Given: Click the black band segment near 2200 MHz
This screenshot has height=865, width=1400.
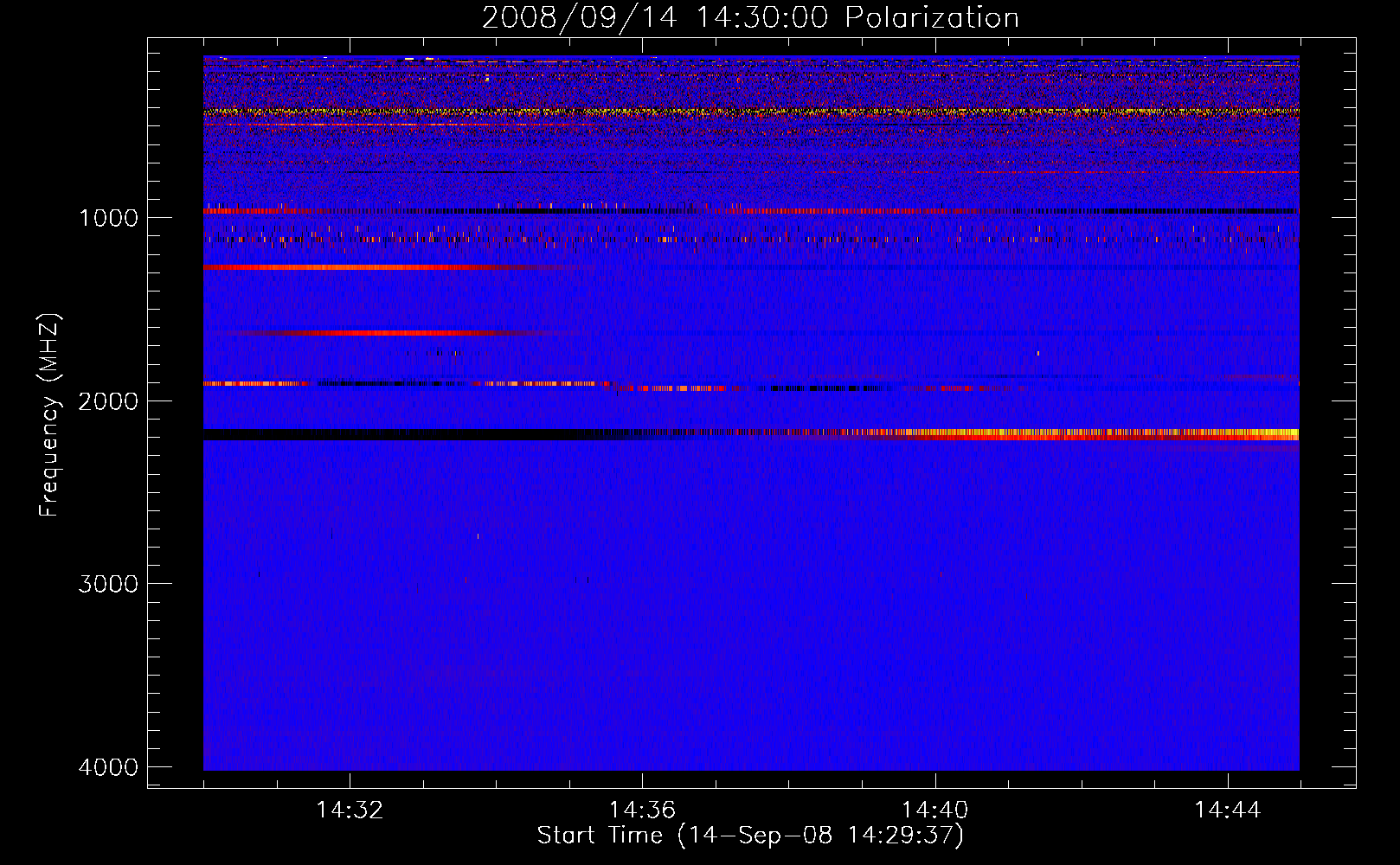Looking at the screenshot, I should point(389,434).
